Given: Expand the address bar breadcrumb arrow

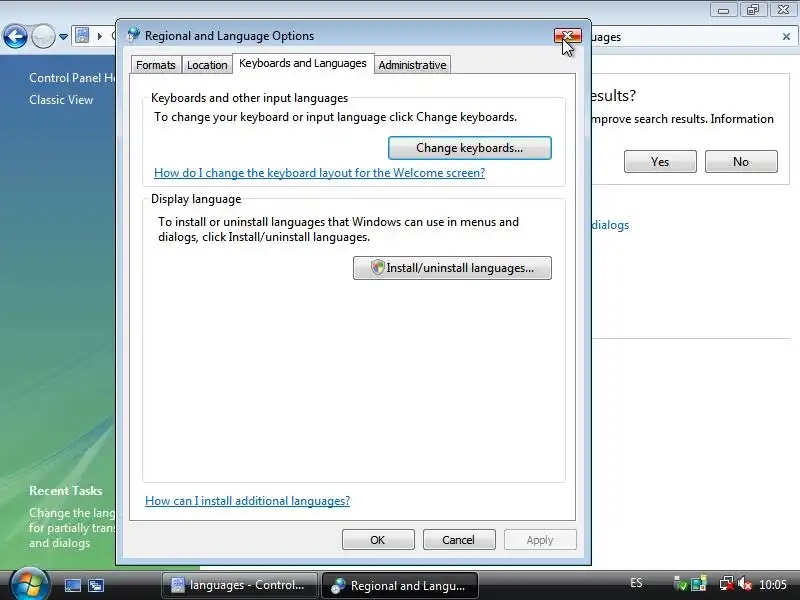Looking at the screenshot, I should click(x=100, y=36).
